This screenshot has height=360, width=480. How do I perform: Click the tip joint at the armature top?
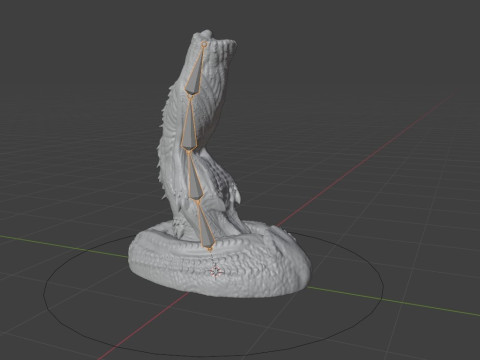pyautogui.click(x=205, y=44)
